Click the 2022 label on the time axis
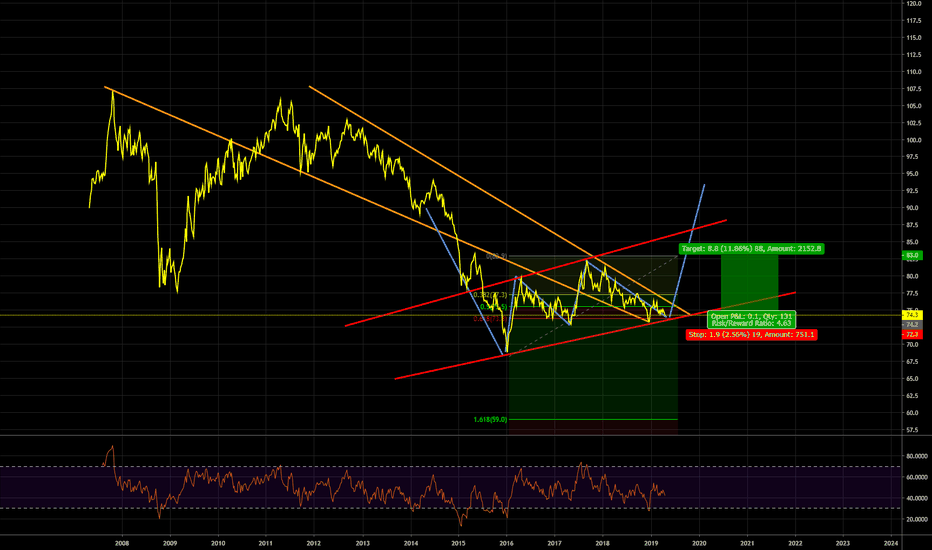Screen dimensions: 932x550 coord(795,543)
